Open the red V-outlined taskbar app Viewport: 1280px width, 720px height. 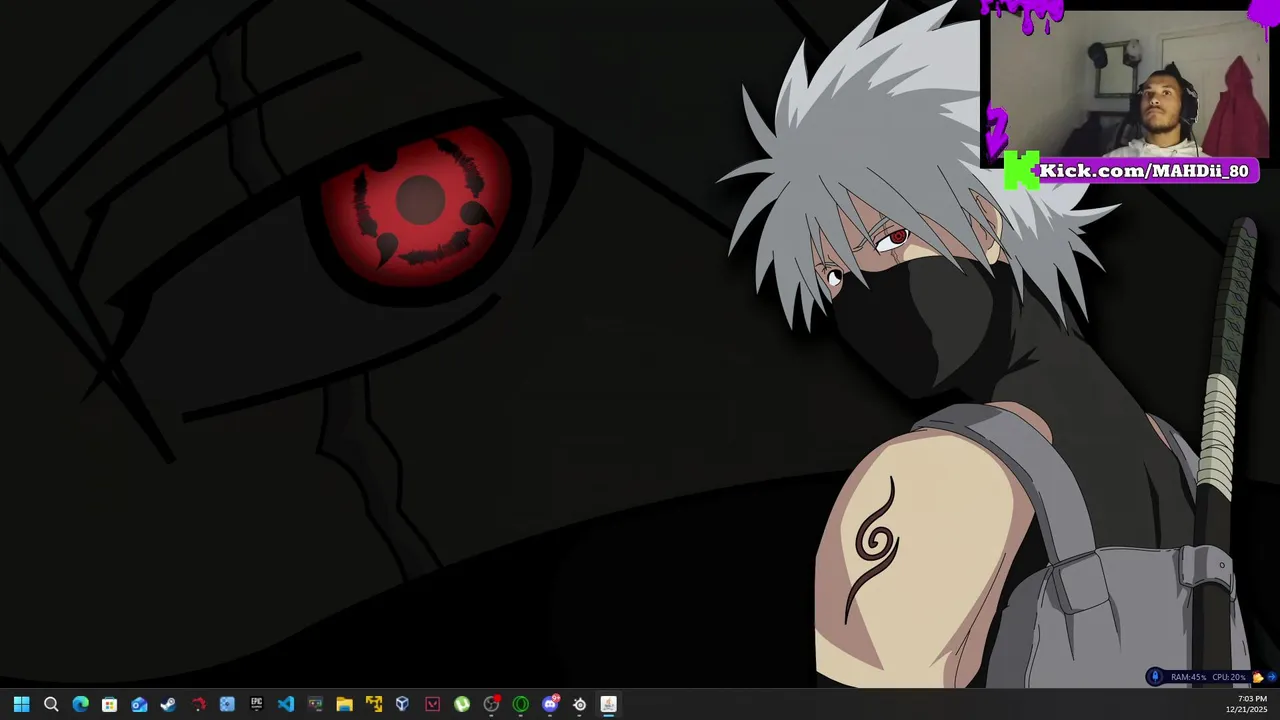(x=432, y=705)
